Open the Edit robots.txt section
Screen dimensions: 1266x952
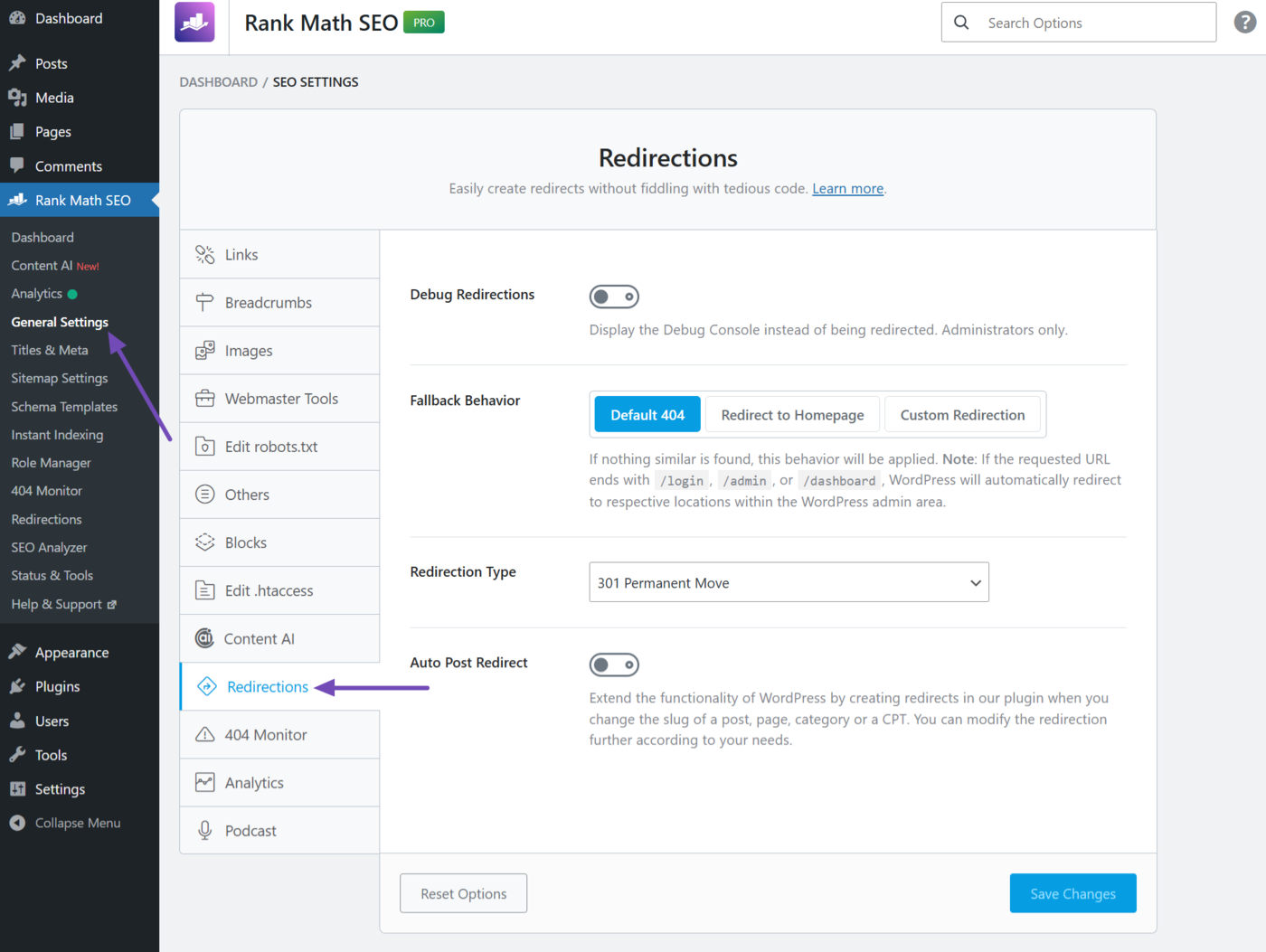(205, 446)
